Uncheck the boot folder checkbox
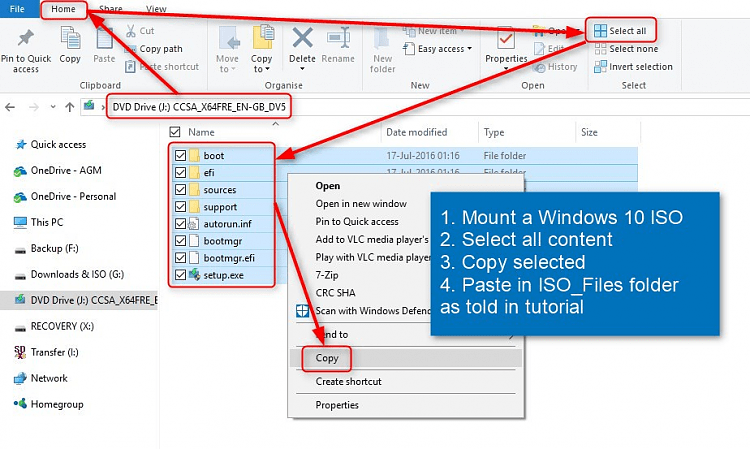 tap(180, 155)
